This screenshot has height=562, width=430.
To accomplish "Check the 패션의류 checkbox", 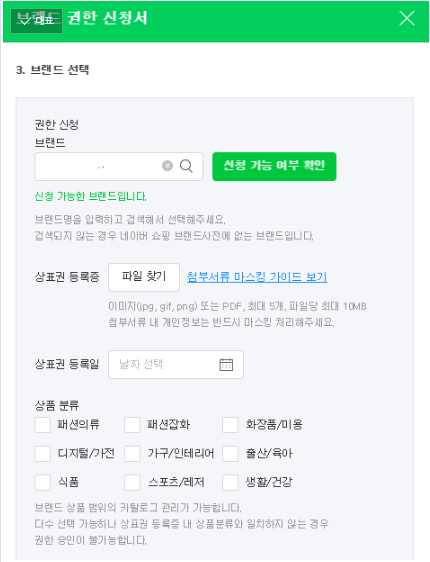I will click(43, 425).
